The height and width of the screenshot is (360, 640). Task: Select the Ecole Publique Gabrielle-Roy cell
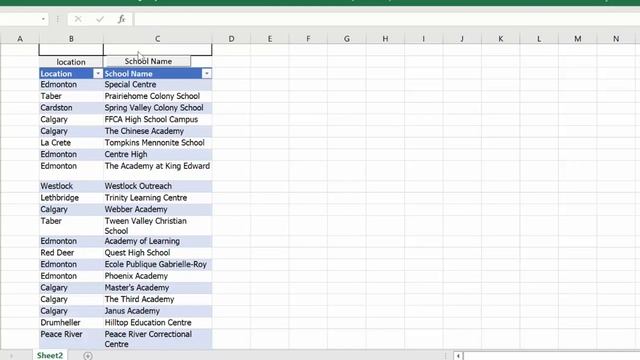[158, 264]
